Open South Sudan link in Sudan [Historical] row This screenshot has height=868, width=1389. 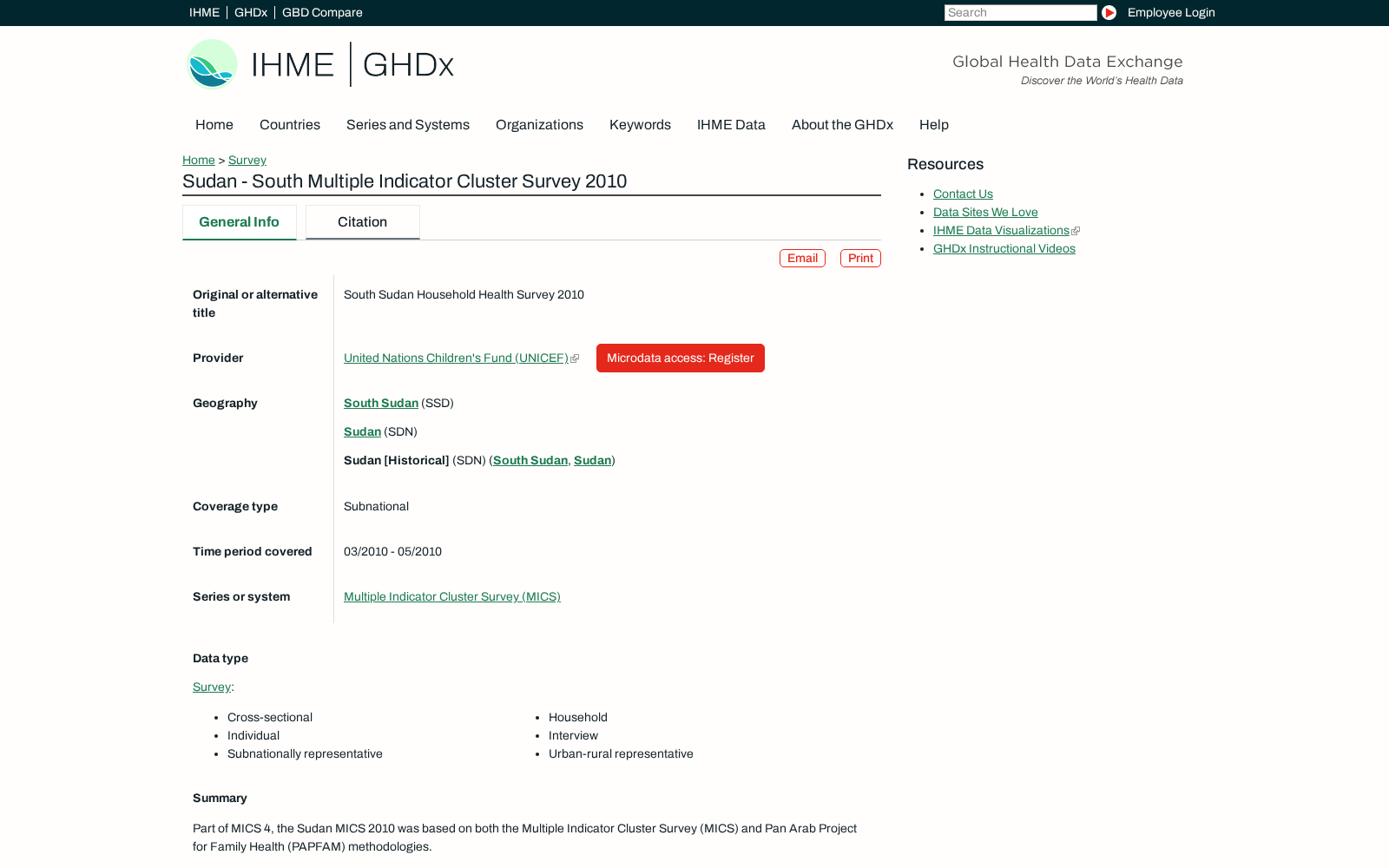pyautogui.click(x=530, y=461)
